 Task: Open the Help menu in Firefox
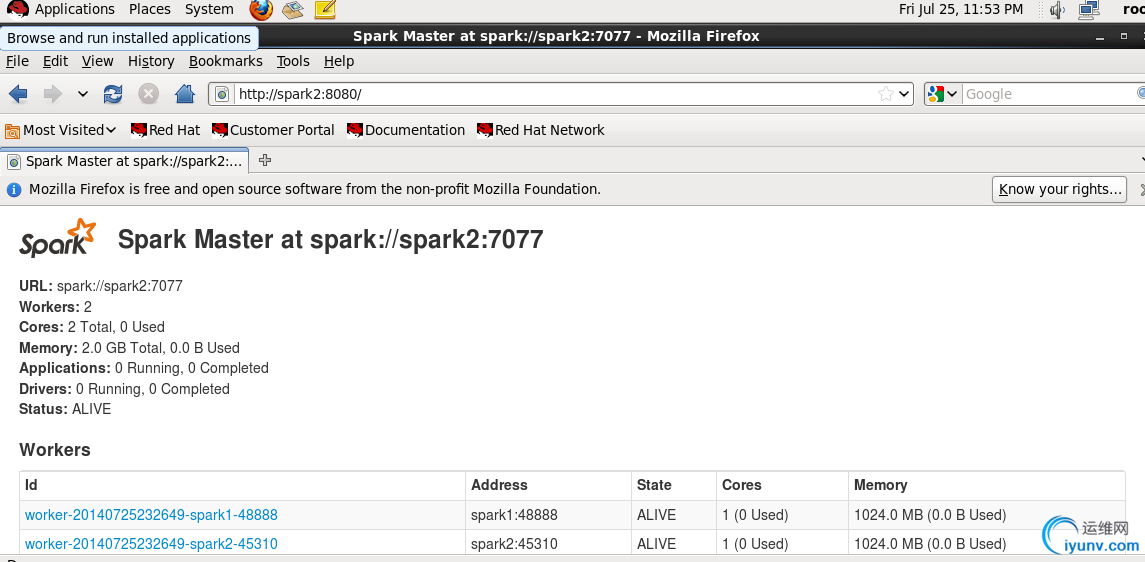(339, 61)
